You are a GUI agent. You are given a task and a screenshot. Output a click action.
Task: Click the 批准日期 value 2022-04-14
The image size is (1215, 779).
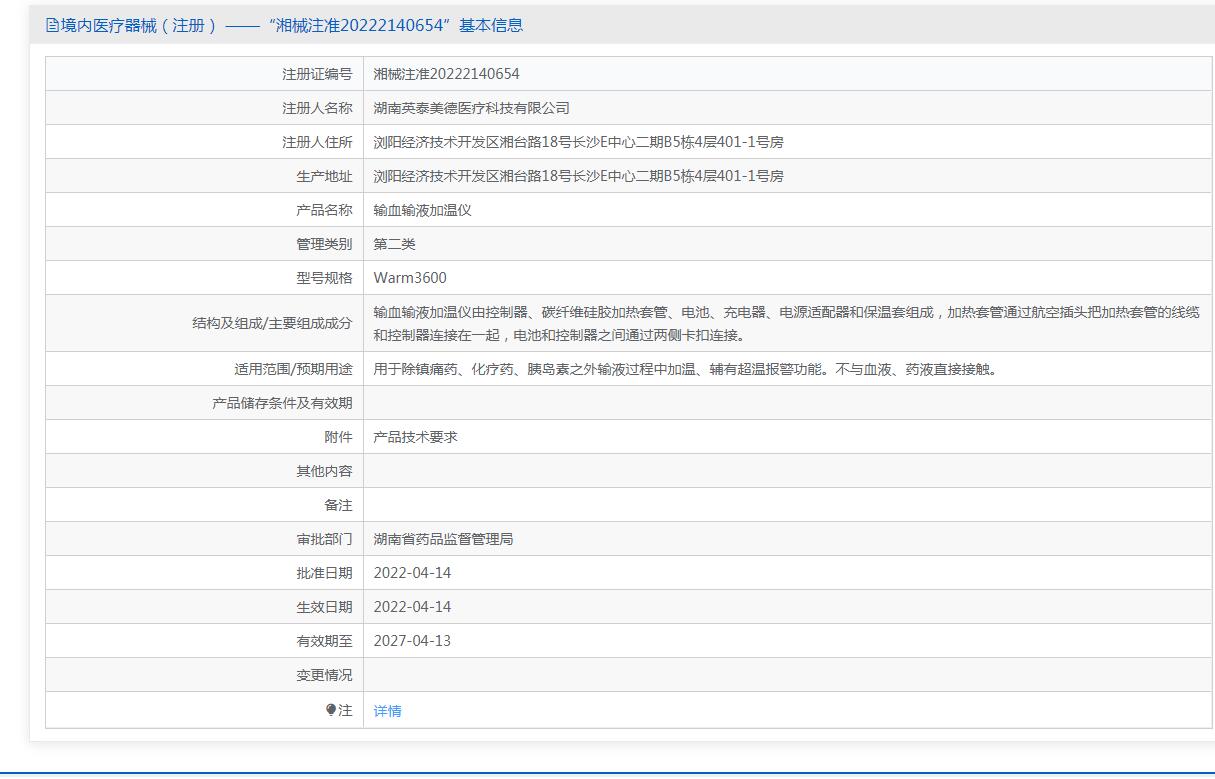click(x=412, y=573)
